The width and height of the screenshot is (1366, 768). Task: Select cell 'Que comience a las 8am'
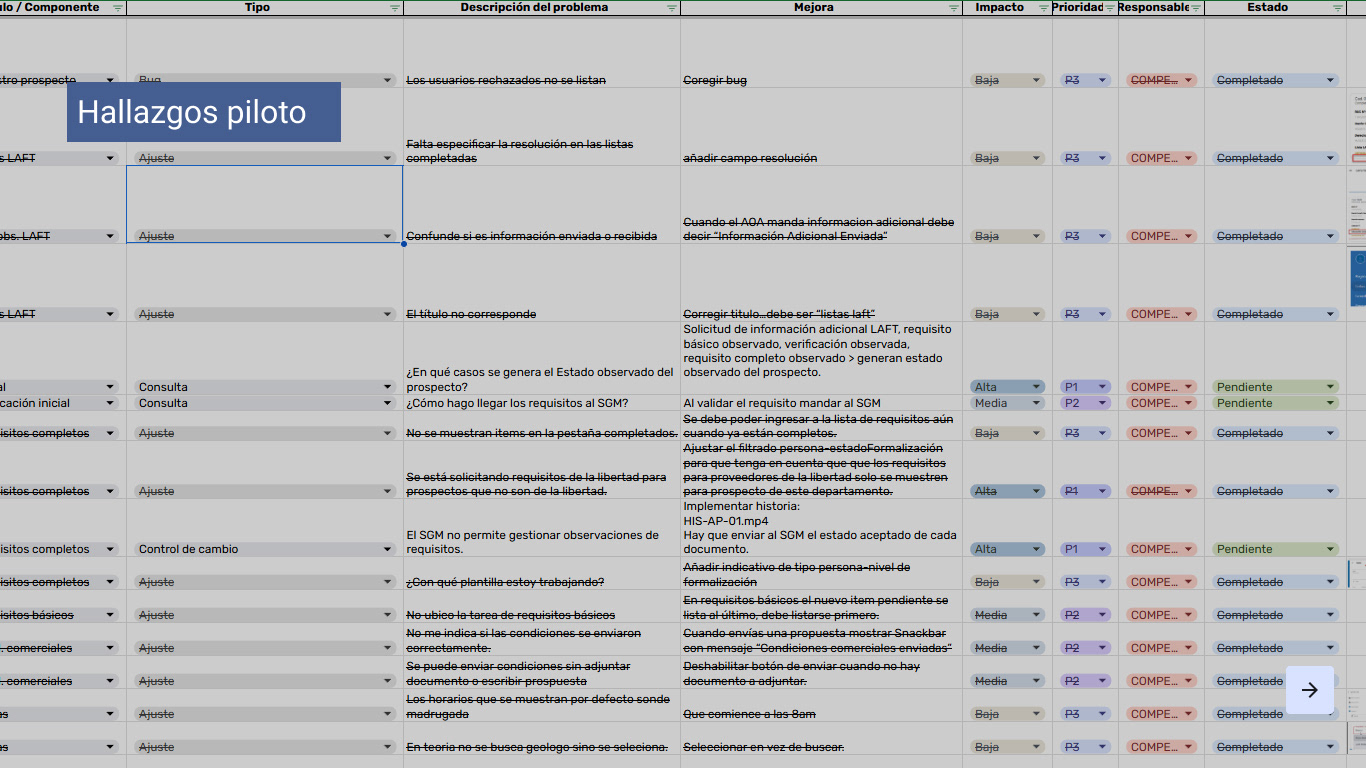[x=821, y=706]
